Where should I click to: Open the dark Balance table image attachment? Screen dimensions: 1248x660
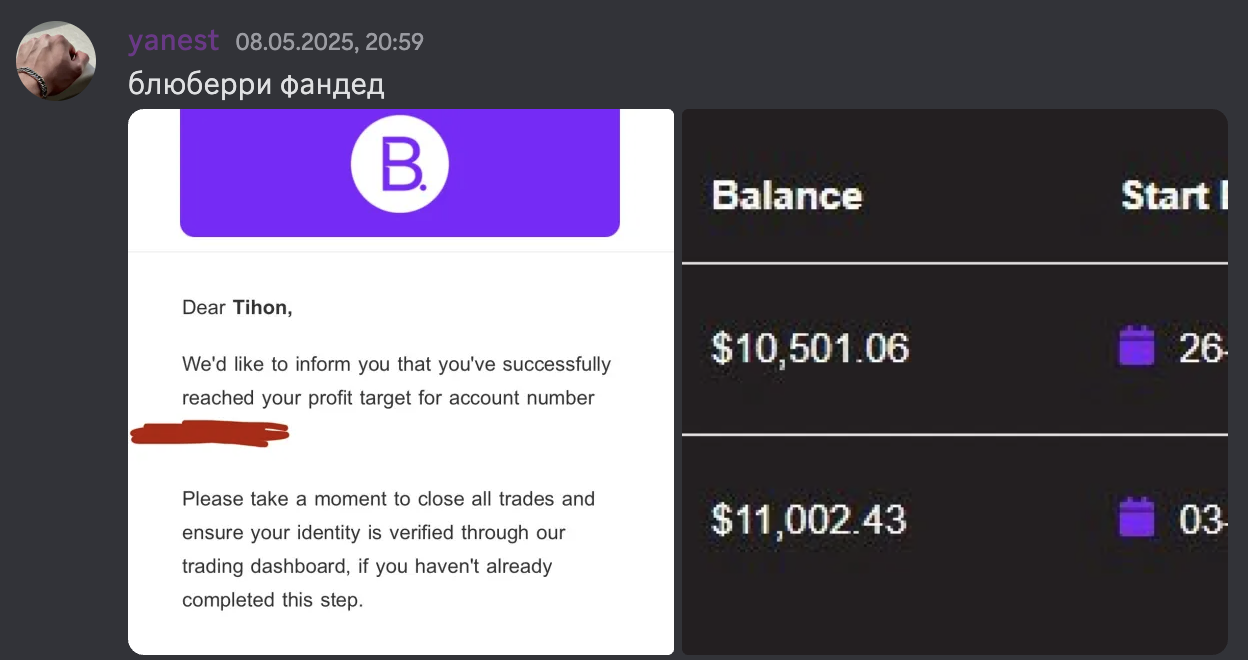pyautogui.click(x=955, y=382)
